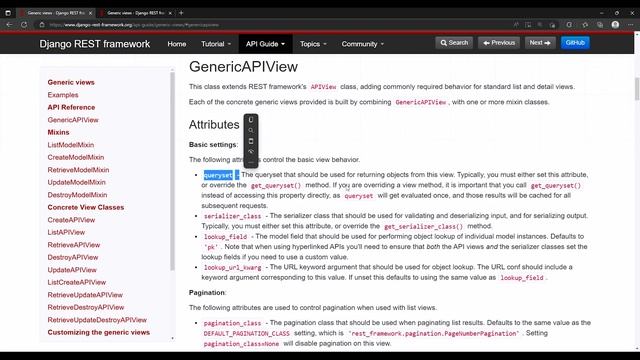Select UpdateAPIView in the sidebar
Image resolution: width=640 pixels, height=360 pixels.
click(72, 270)
